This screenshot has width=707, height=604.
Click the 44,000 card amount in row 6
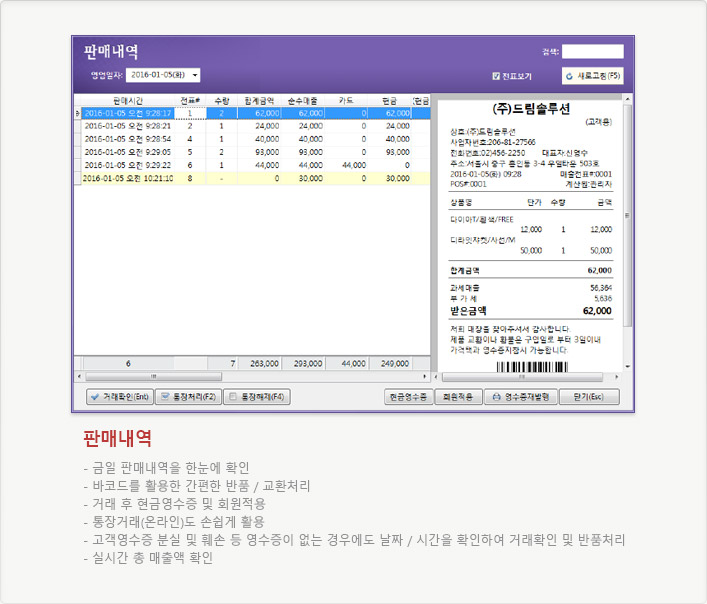(354, 165)
